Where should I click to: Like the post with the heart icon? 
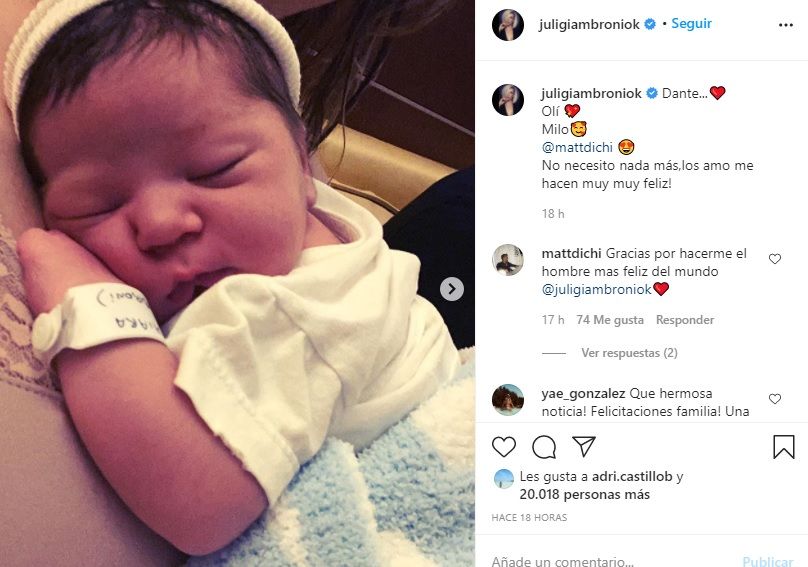pyautogui.click(x=503, y=446)
